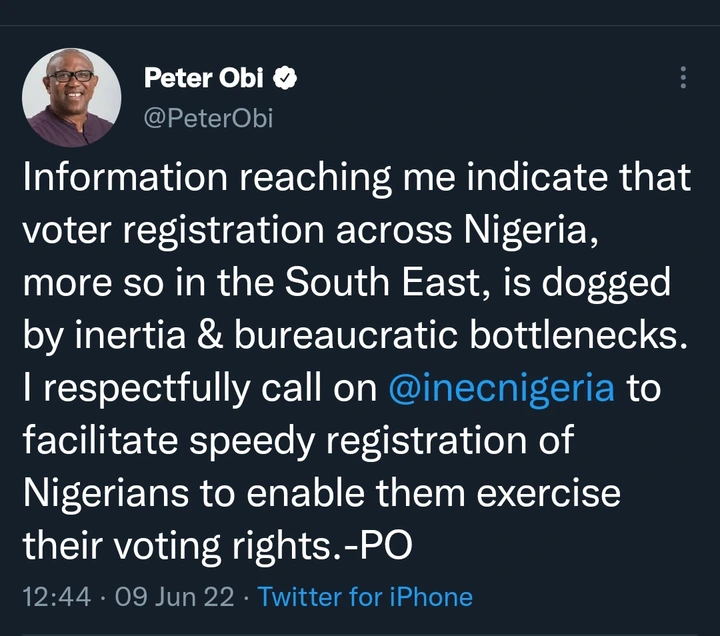
Task: Click the Twitter for iPhone source link
Action: click(365, 597)
